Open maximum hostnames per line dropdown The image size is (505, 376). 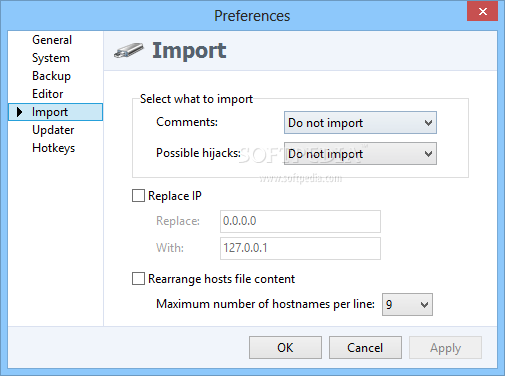click(407, 304)
